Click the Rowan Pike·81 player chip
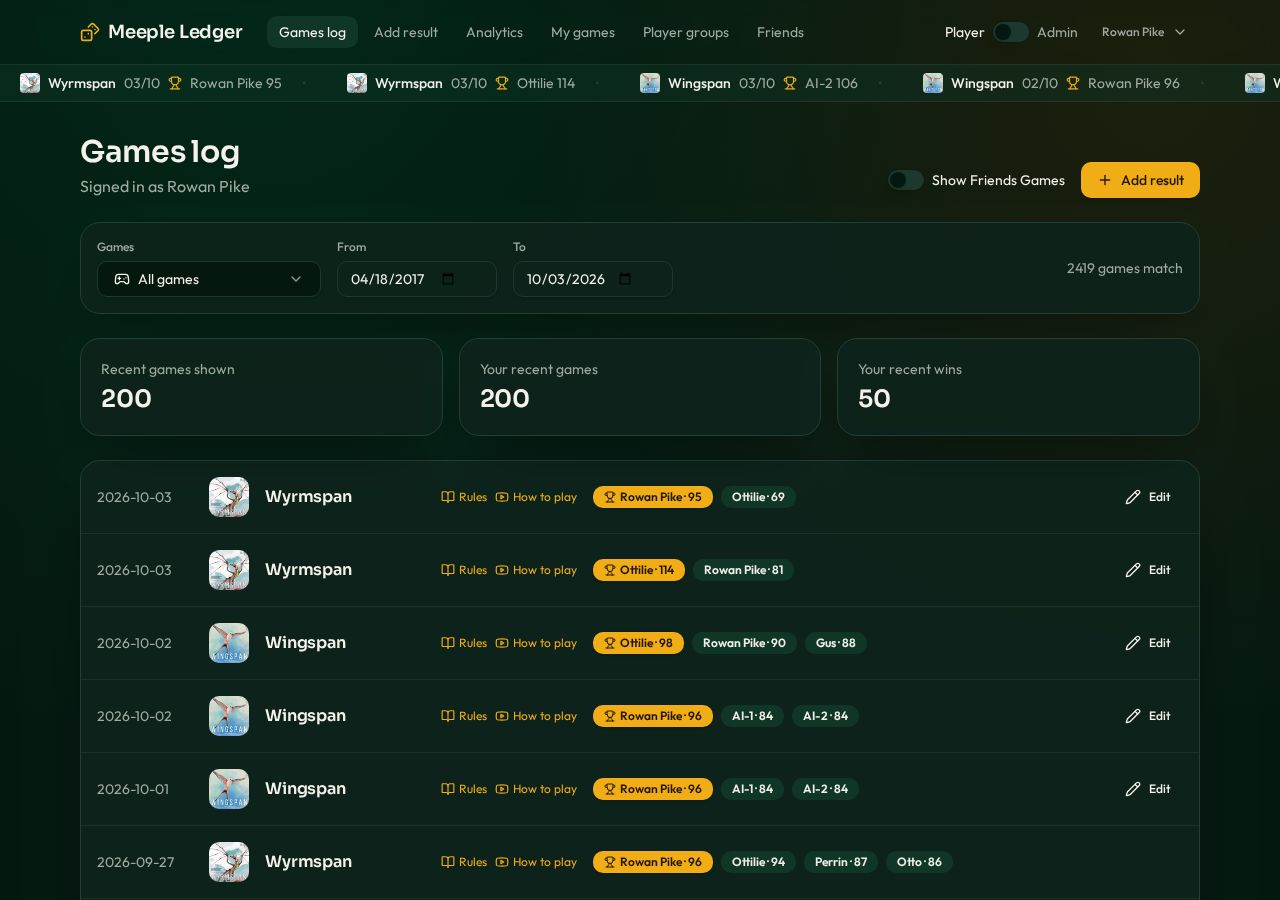1280x900 pixels. tap(744, 570)
